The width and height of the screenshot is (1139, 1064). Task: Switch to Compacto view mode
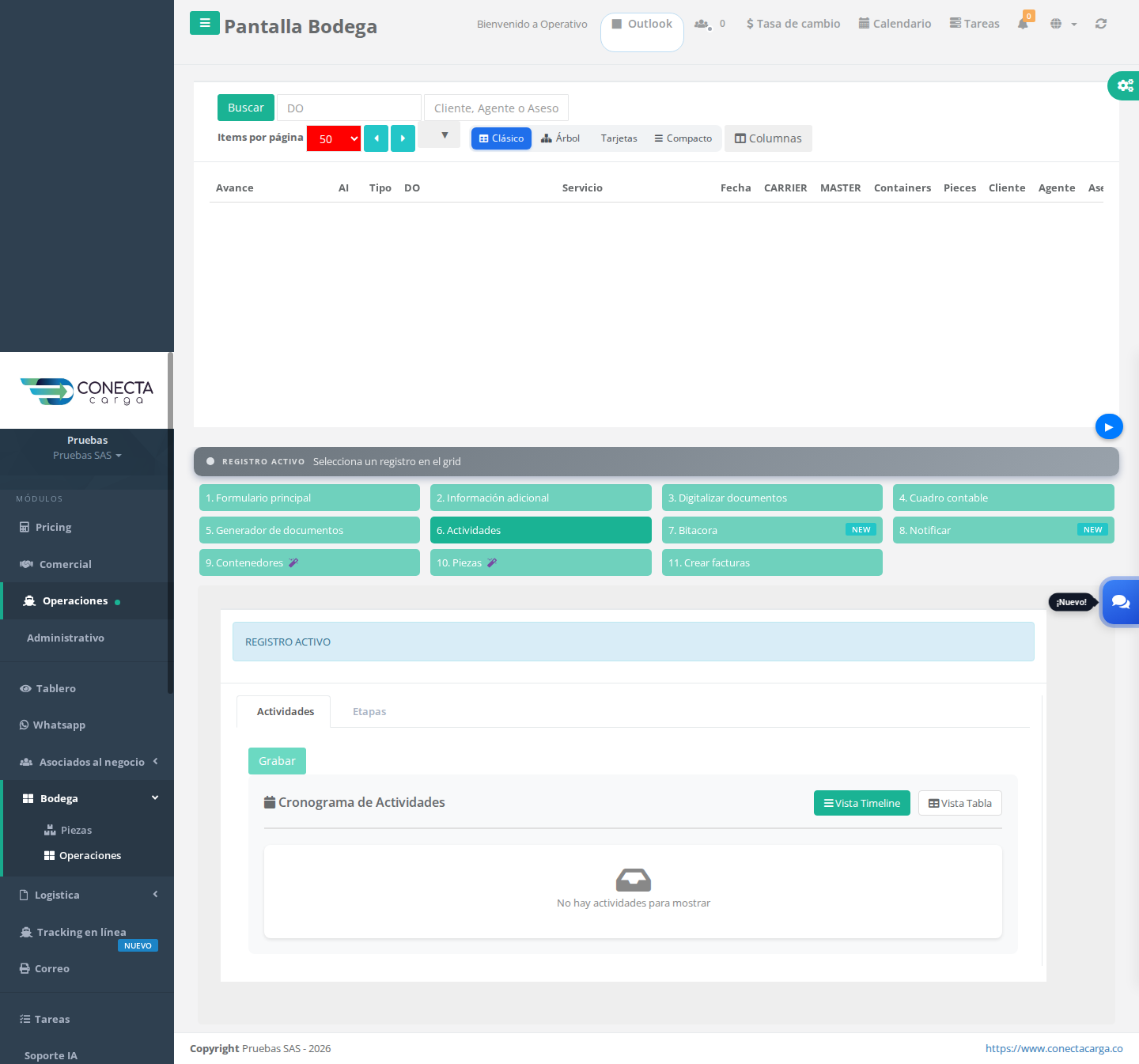click(683, 138)
